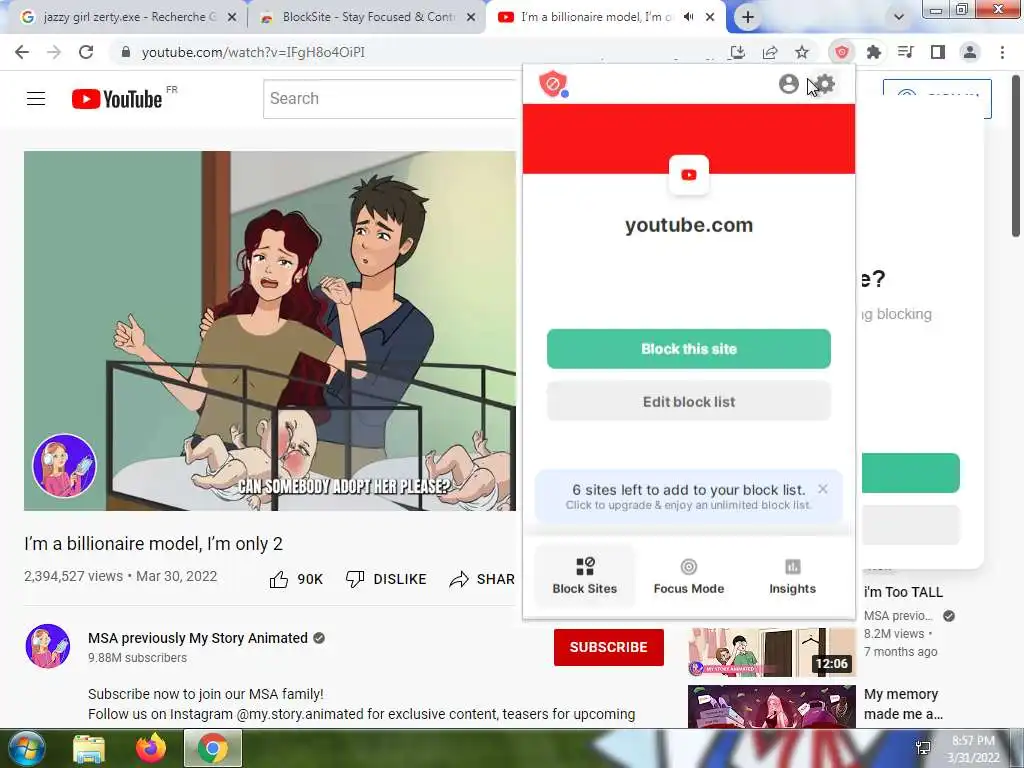Click the address bar URL
This screenshot has height=768, width=1024.
pos(253,52)
